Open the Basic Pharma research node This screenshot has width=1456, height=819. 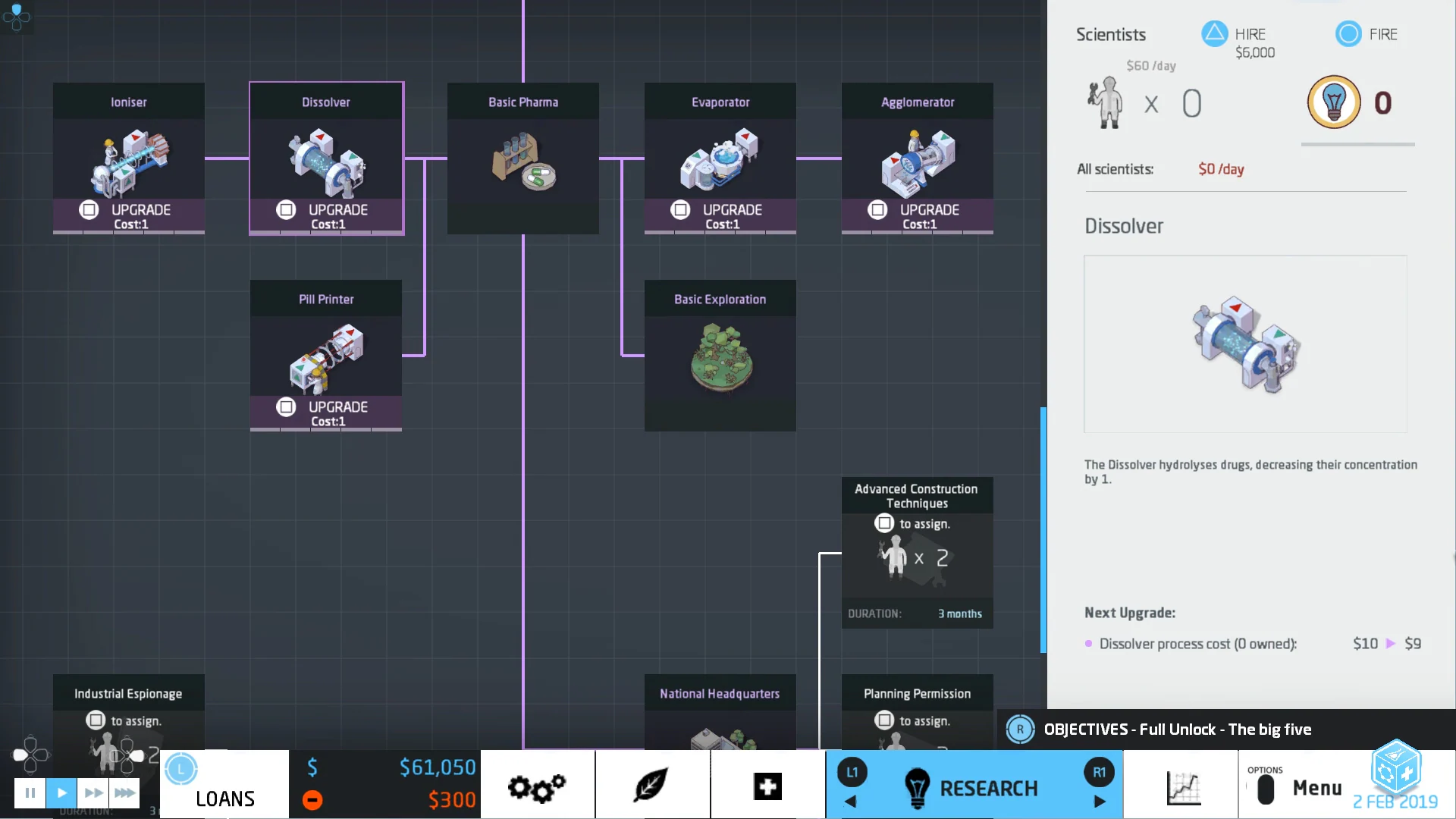click(x=522, y=159)
